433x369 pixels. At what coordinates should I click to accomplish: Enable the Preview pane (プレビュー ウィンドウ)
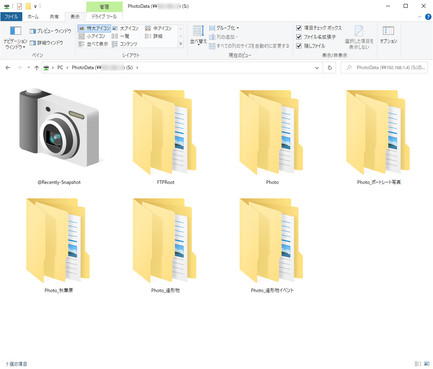(50, 31)
